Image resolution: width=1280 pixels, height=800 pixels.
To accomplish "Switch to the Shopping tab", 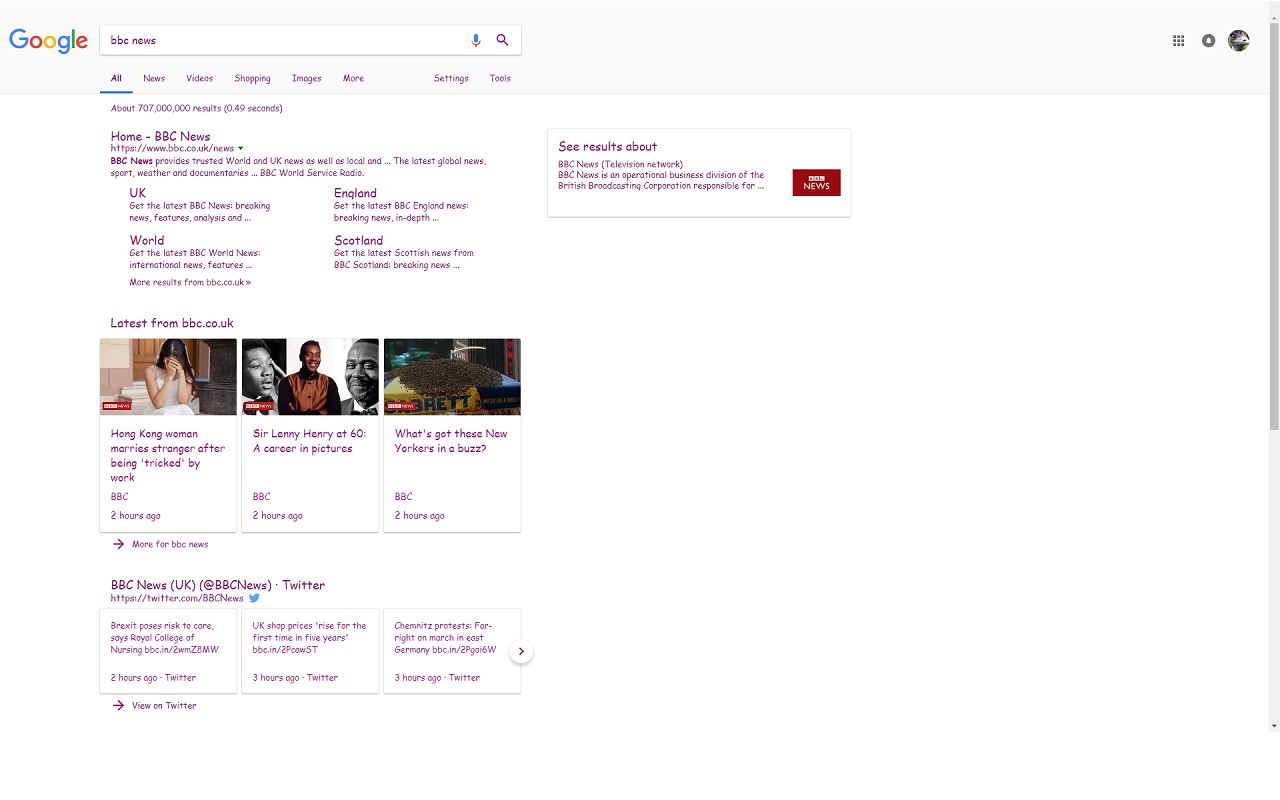I will pos(252,78).
